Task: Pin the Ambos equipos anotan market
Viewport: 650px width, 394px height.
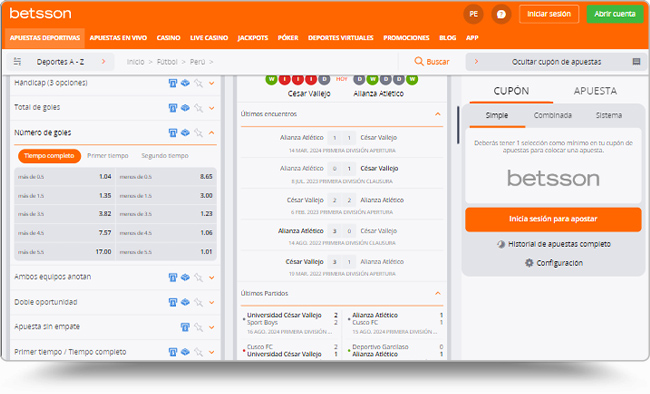Action: 199,277
